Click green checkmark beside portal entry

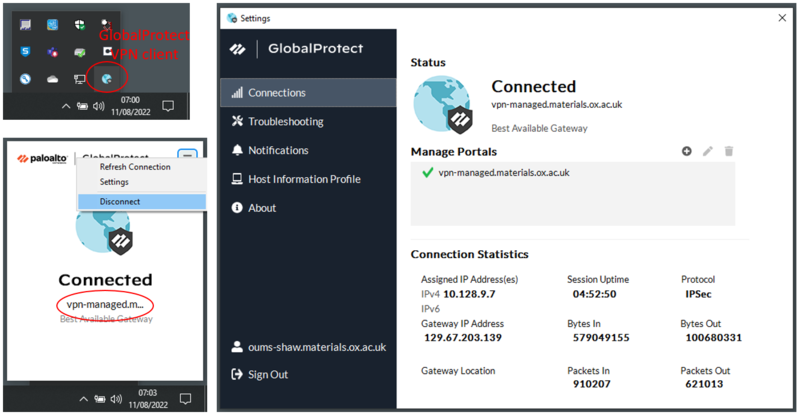(428, 173)
